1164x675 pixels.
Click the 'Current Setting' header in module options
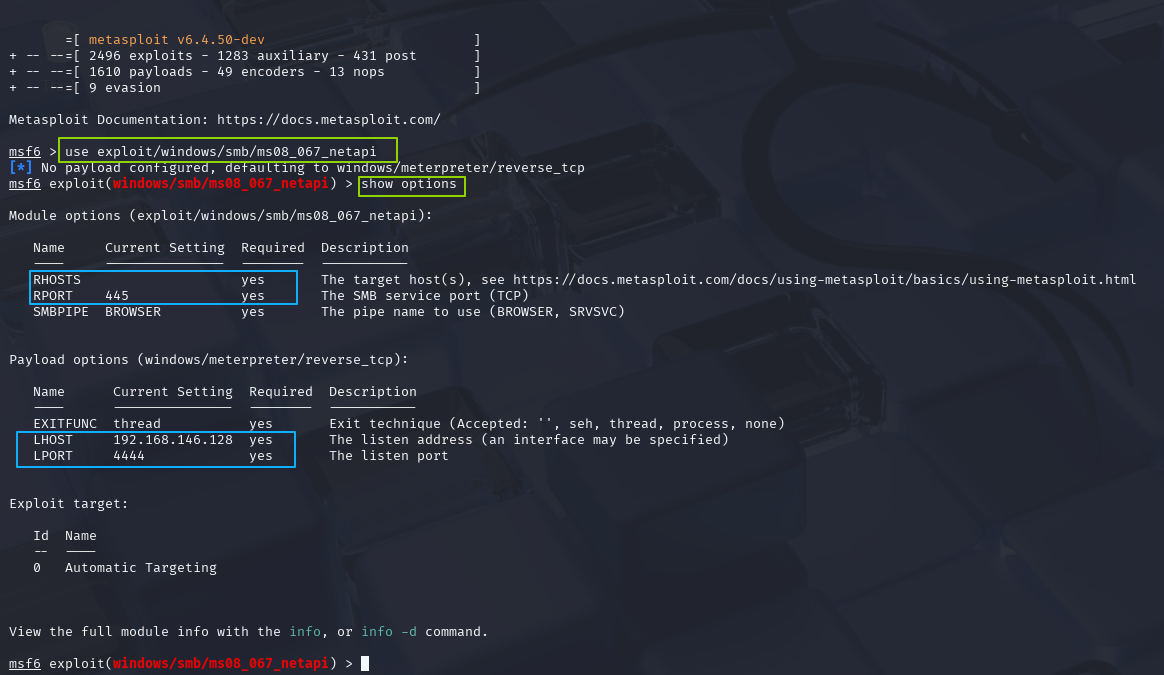click(x=165, y=248)
